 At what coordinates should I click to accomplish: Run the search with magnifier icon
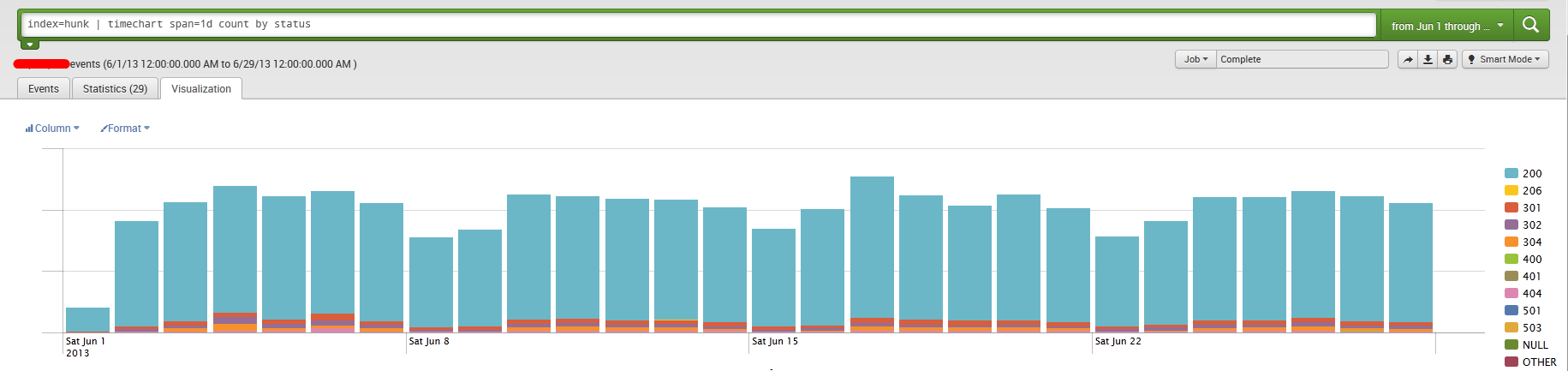point(1531,26)
